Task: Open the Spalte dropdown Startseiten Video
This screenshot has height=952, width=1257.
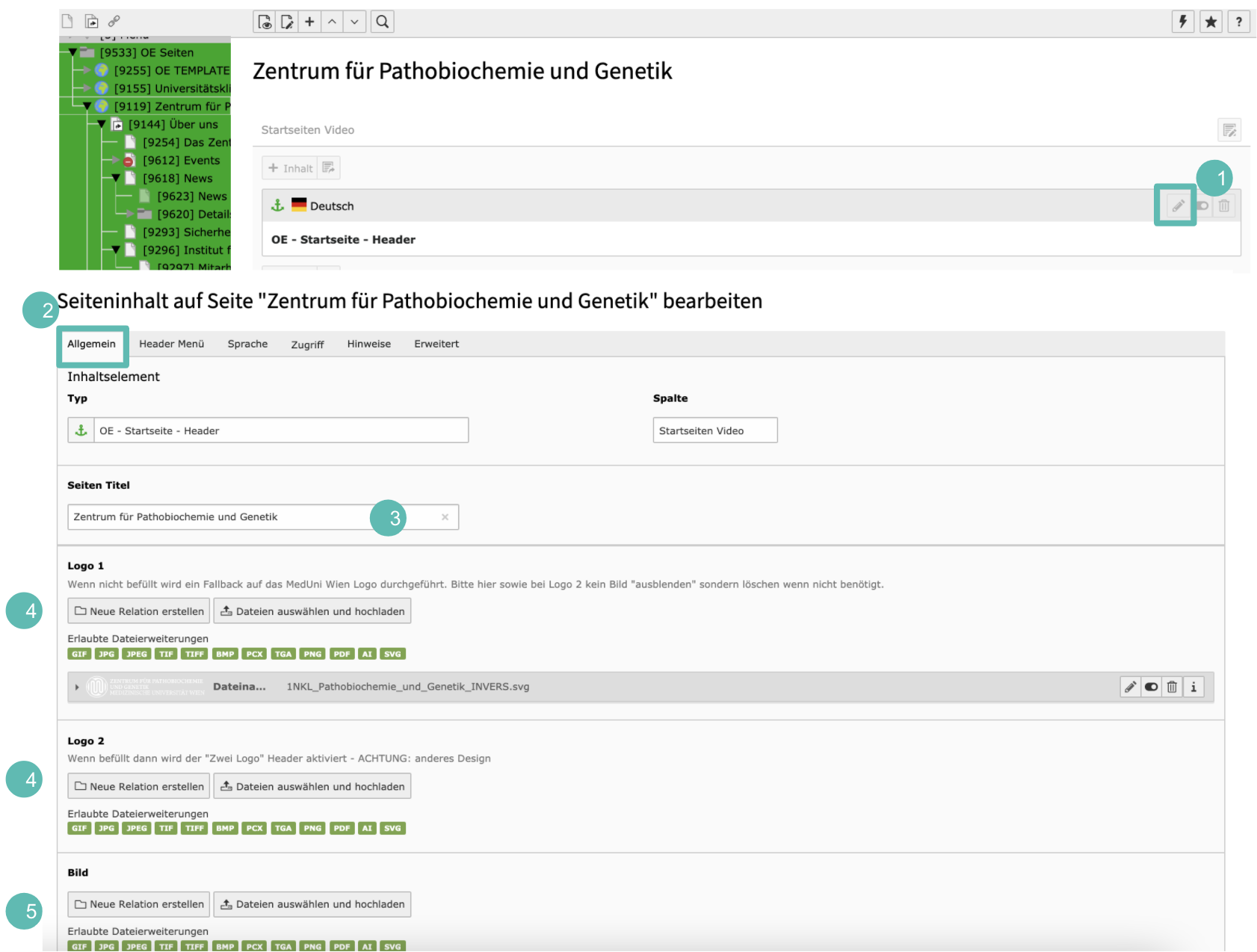Action: coord(715,430)
